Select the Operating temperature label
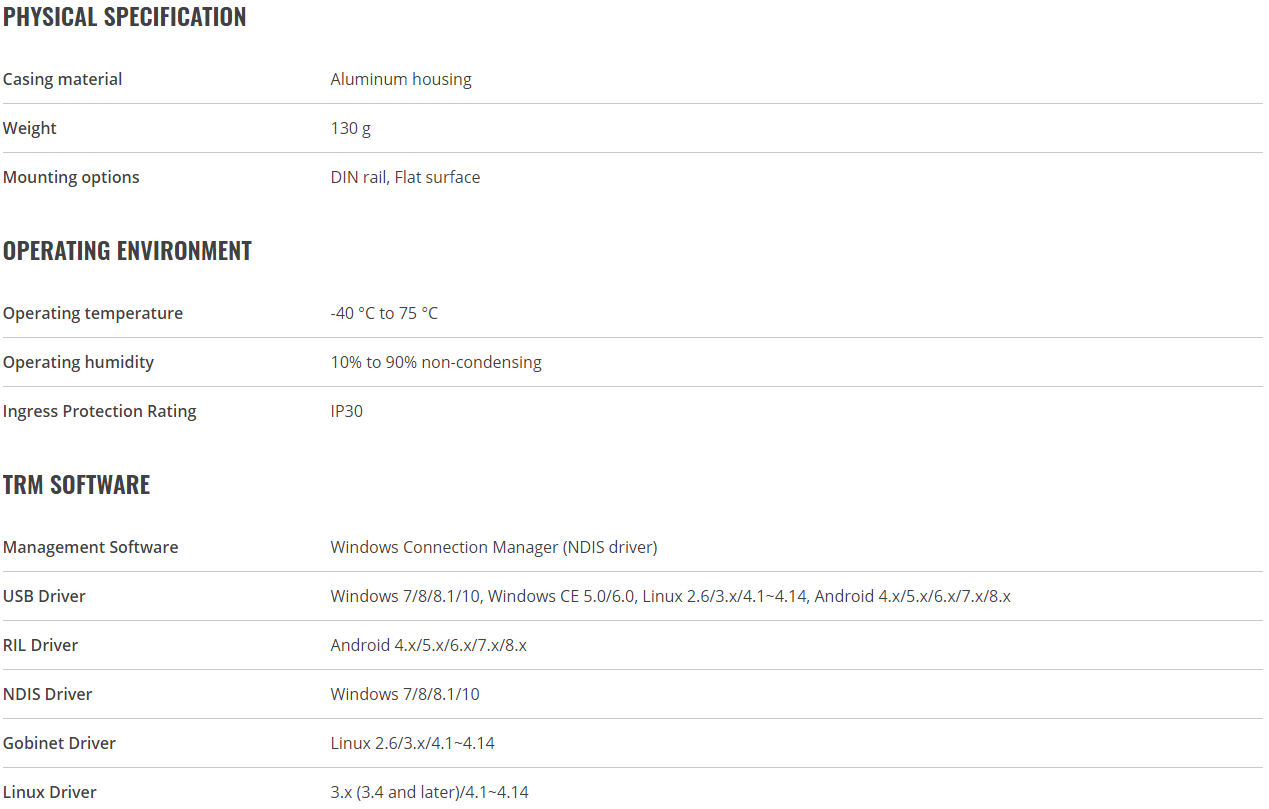Screen dimensions: 1269x809 tap(93, 313)
